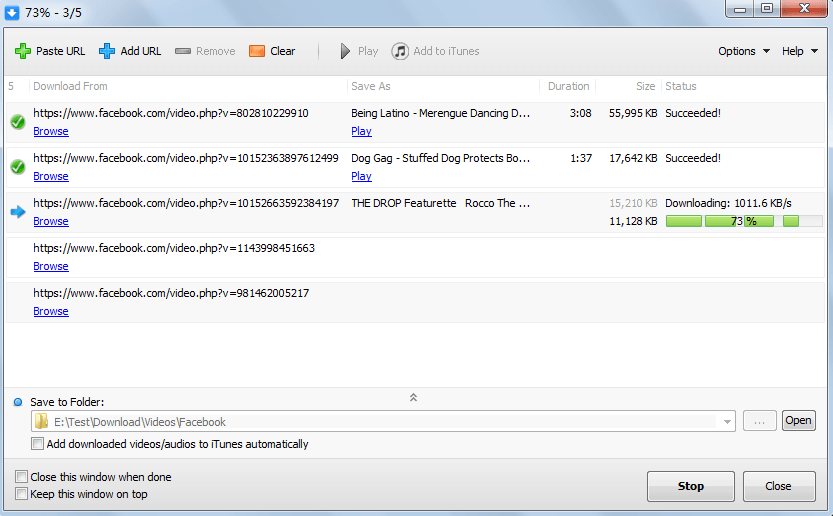Click Browse link for video 10152663592384197
This screenshot has width=833, height=516.
pyautogui.click(x=51, y=221)
